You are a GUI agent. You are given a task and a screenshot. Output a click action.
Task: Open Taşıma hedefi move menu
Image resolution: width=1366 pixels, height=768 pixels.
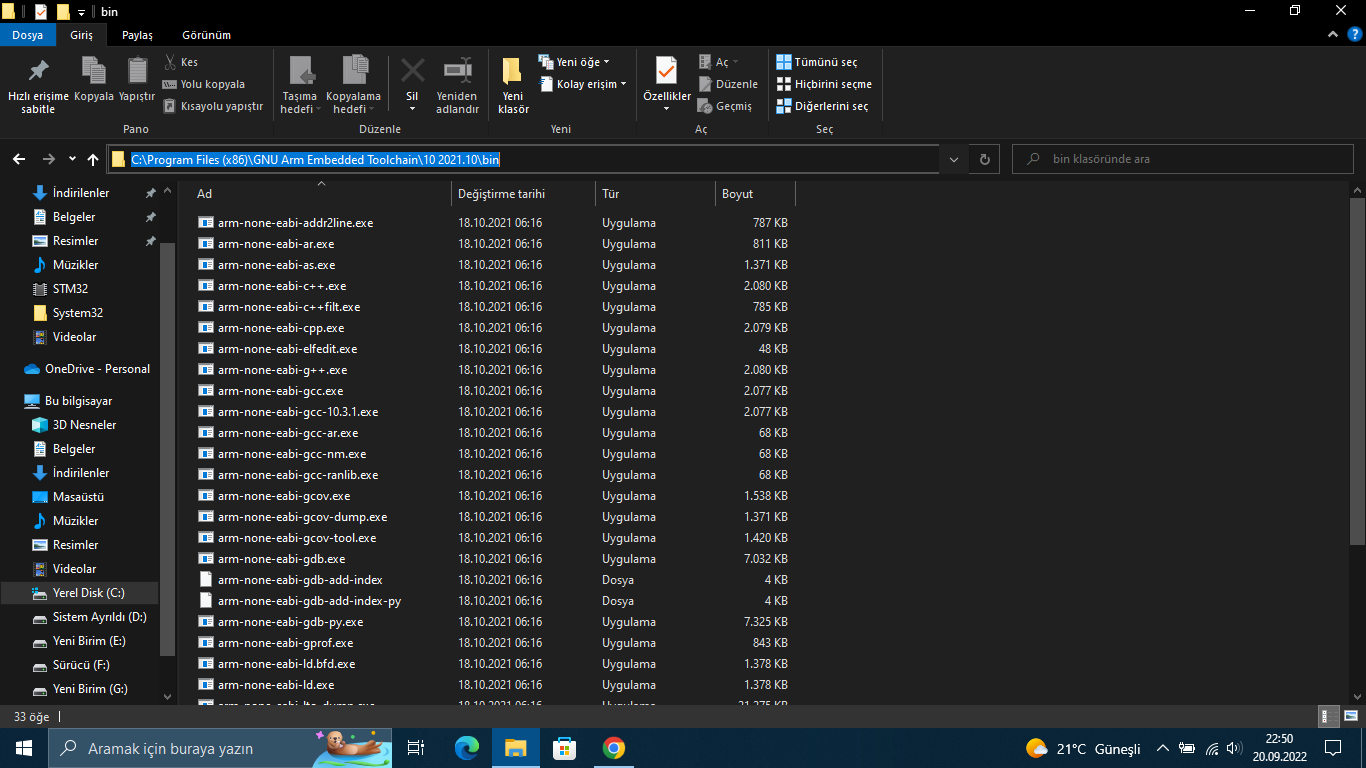(x=300, y=84)
